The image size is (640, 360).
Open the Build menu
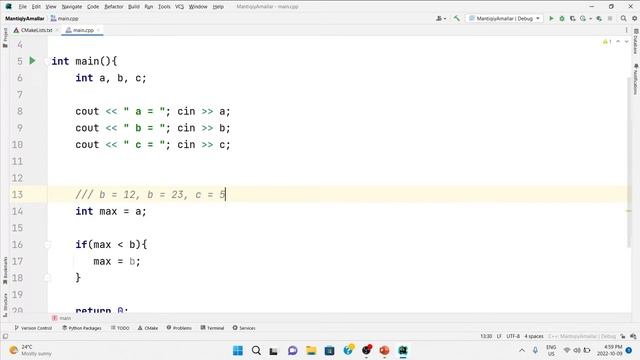coord(133,7)
